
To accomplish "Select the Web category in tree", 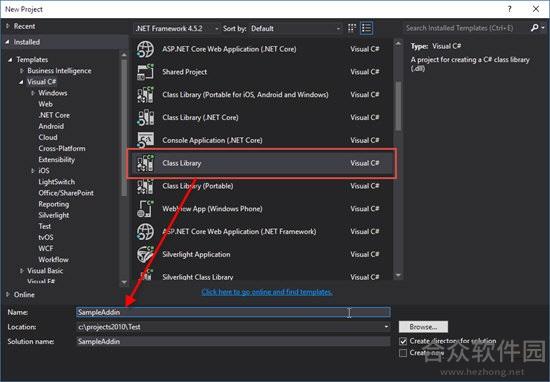I will [x=46, y=104].
